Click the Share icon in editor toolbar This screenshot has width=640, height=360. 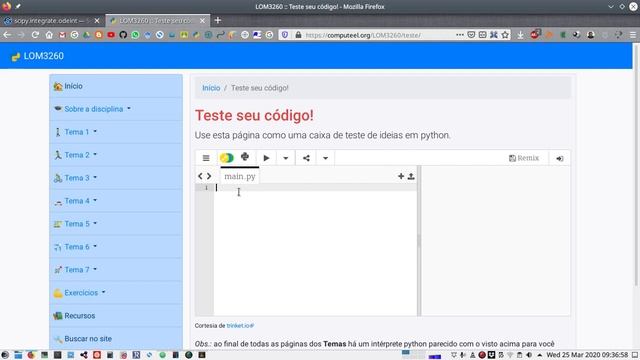point(306,158)
